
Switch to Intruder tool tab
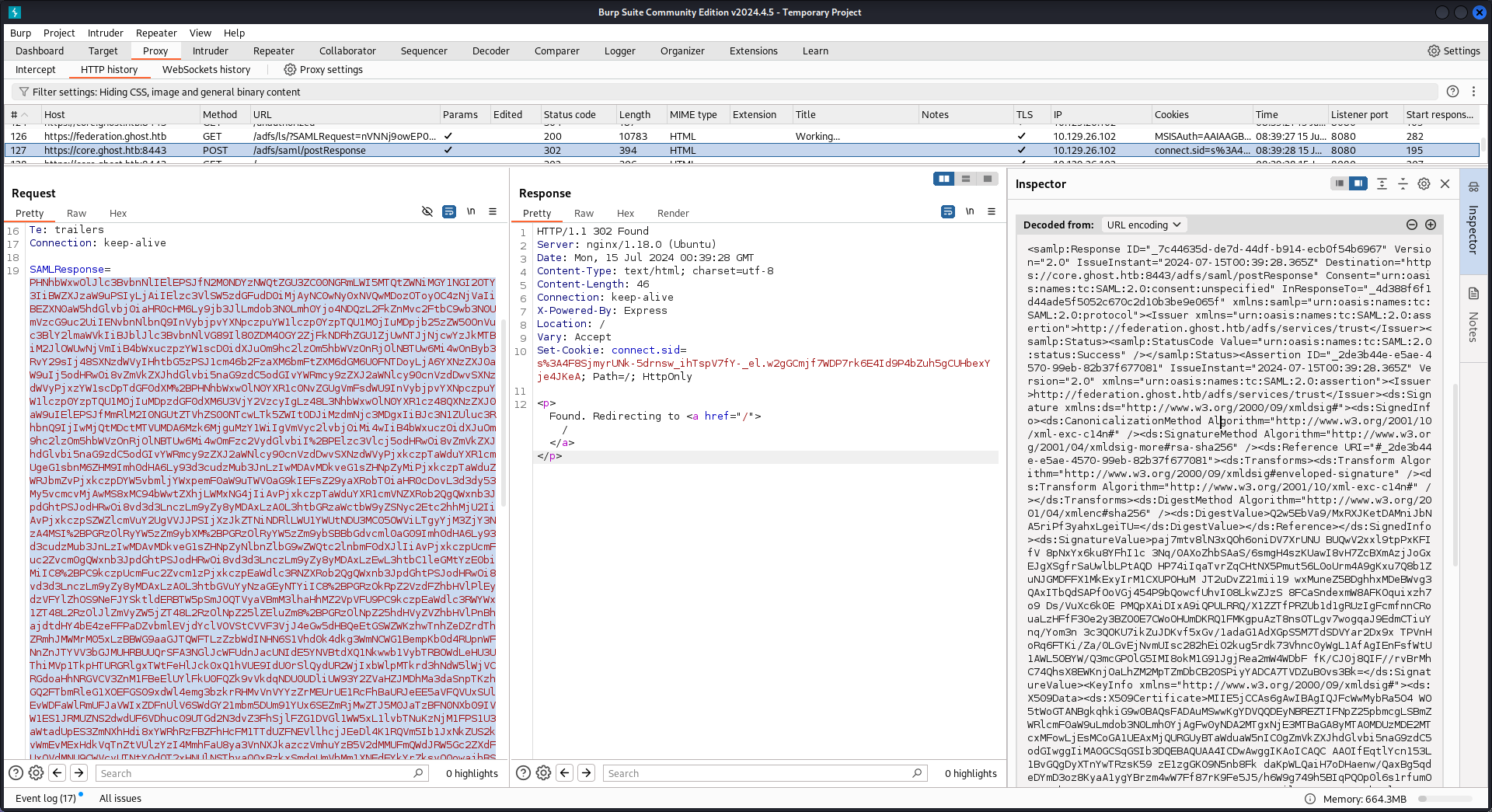pyautogui.click(x=210, y=51)
